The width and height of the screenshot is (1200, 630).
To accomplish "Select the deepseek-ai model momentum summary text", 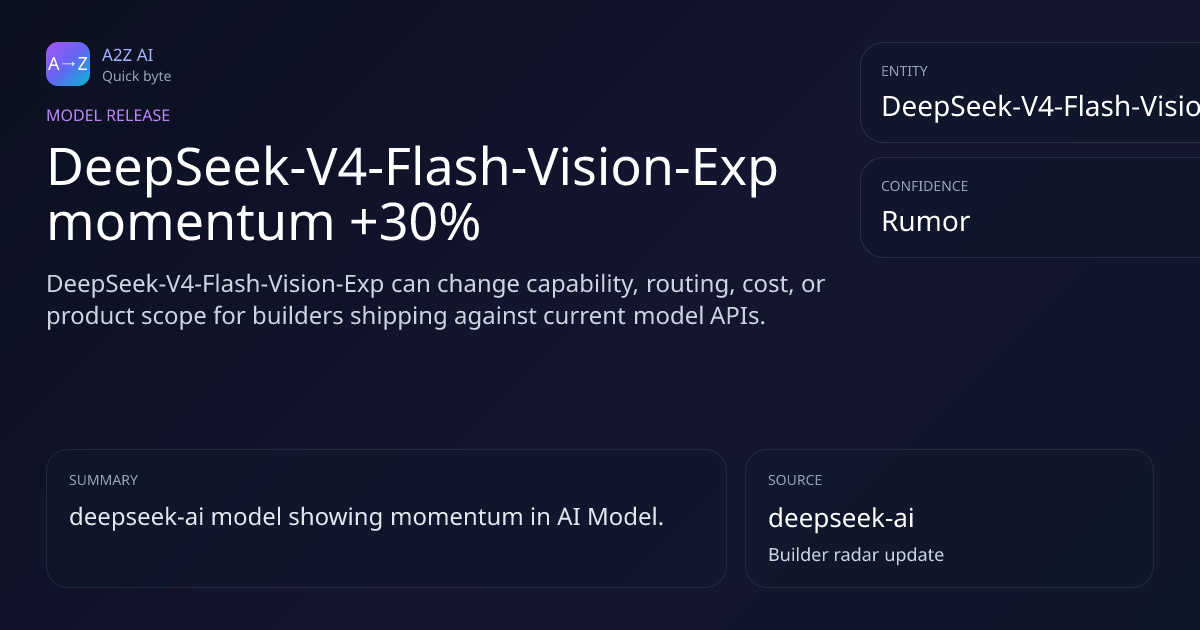I will click(366, 517).
